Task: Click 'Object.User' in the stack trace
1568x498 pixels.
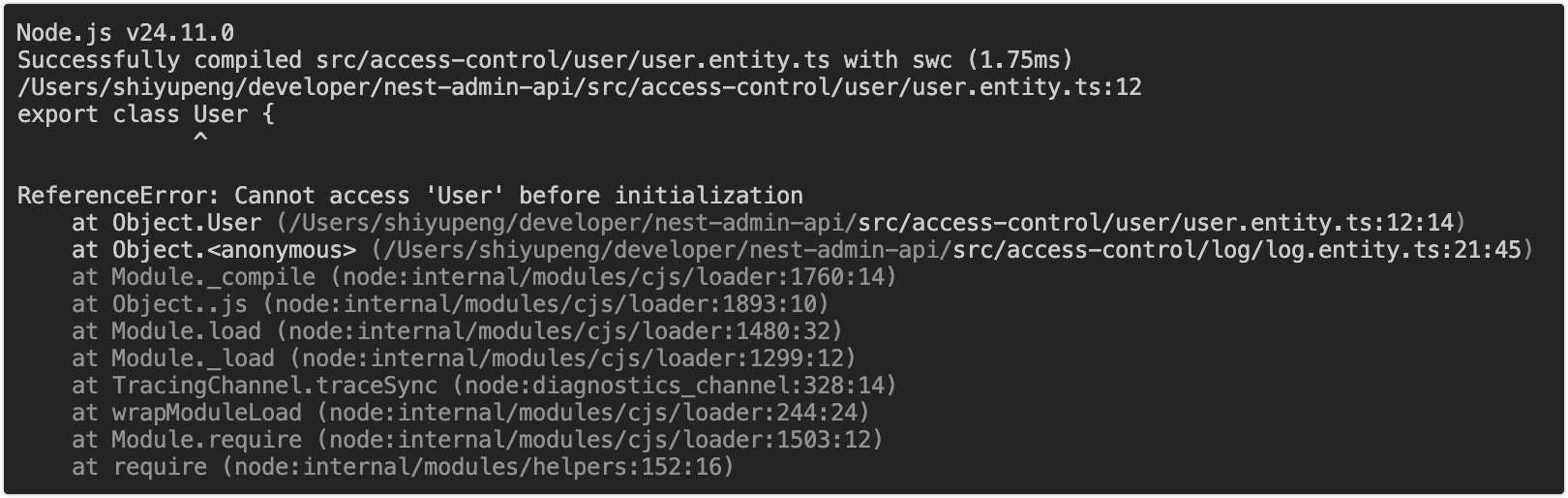Action: click(186, 223)
